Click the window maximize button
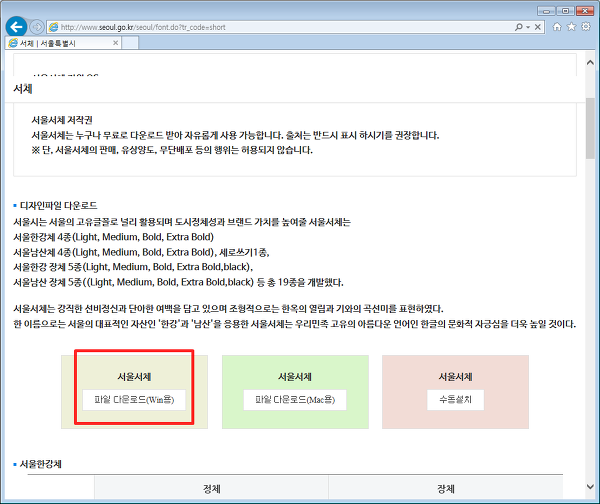The height and width of the screenshot is (504, 600). point(565,11)
